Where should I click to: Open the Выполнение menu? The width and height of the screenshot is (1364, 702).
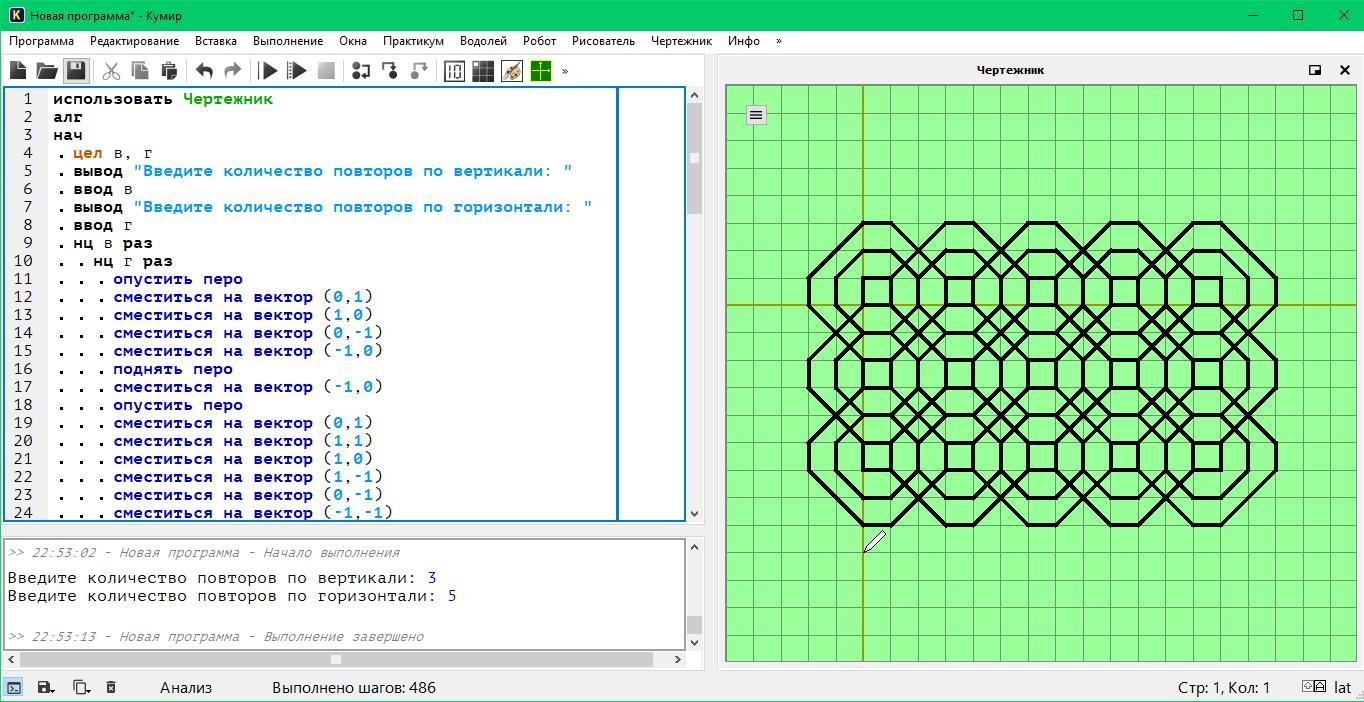click(288, 41)
